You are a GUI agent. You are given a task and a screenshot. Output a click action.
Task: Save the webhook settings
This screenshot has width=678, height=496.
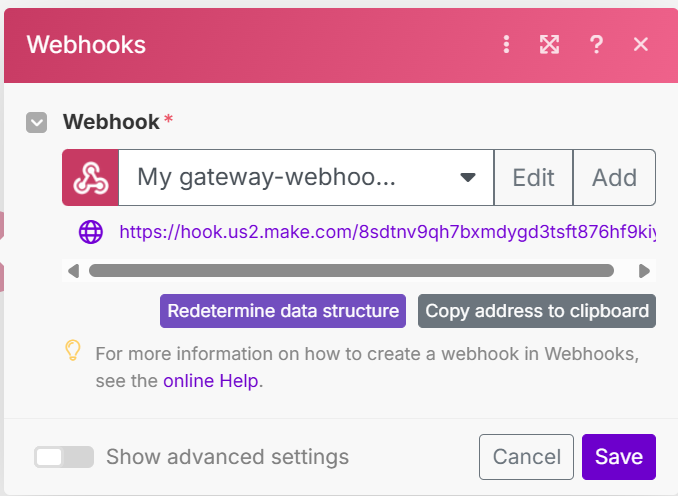click(618, 457)
